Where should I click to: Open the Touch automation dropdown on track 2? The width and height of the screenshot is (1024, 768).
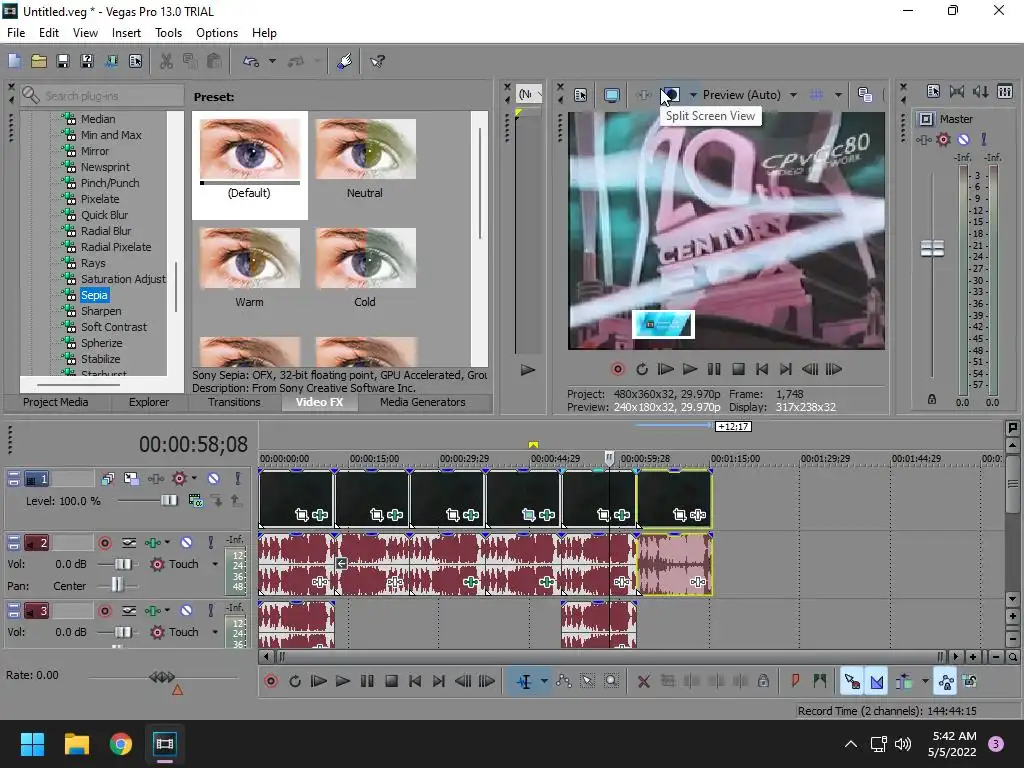(215, 564)
